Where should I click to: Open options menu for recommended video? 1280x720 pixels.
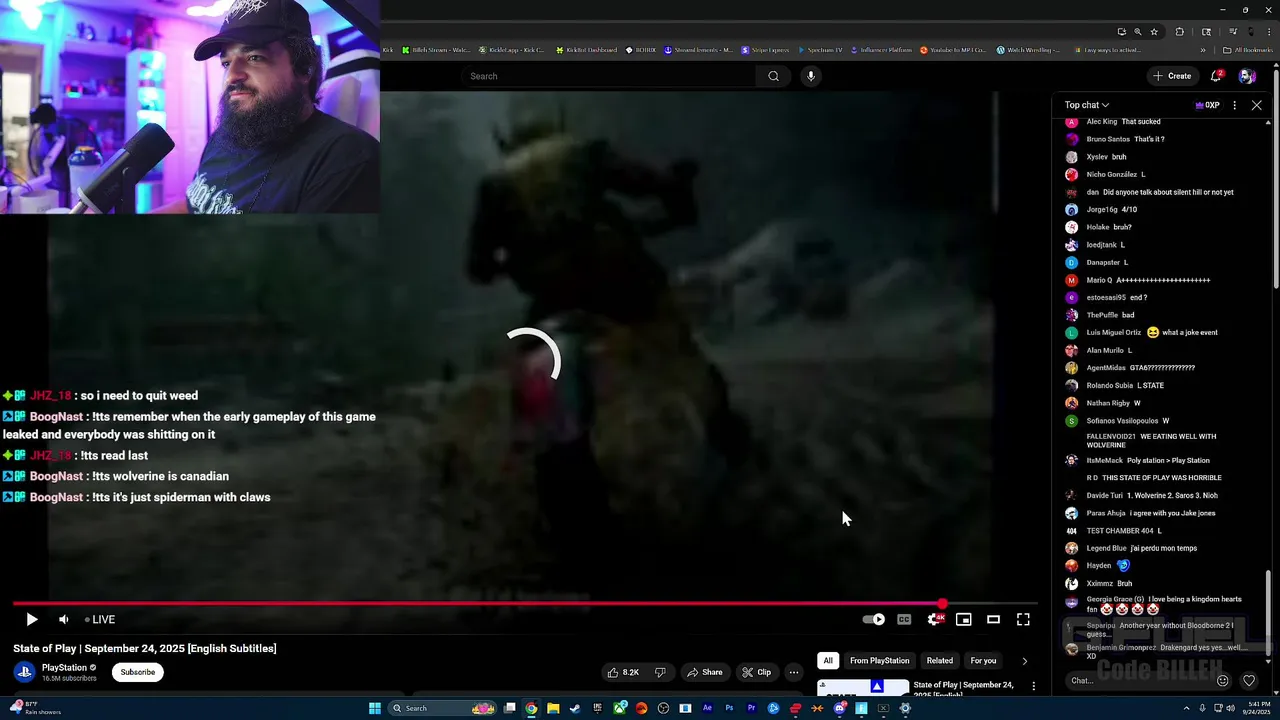click(x=1033, y=686)
